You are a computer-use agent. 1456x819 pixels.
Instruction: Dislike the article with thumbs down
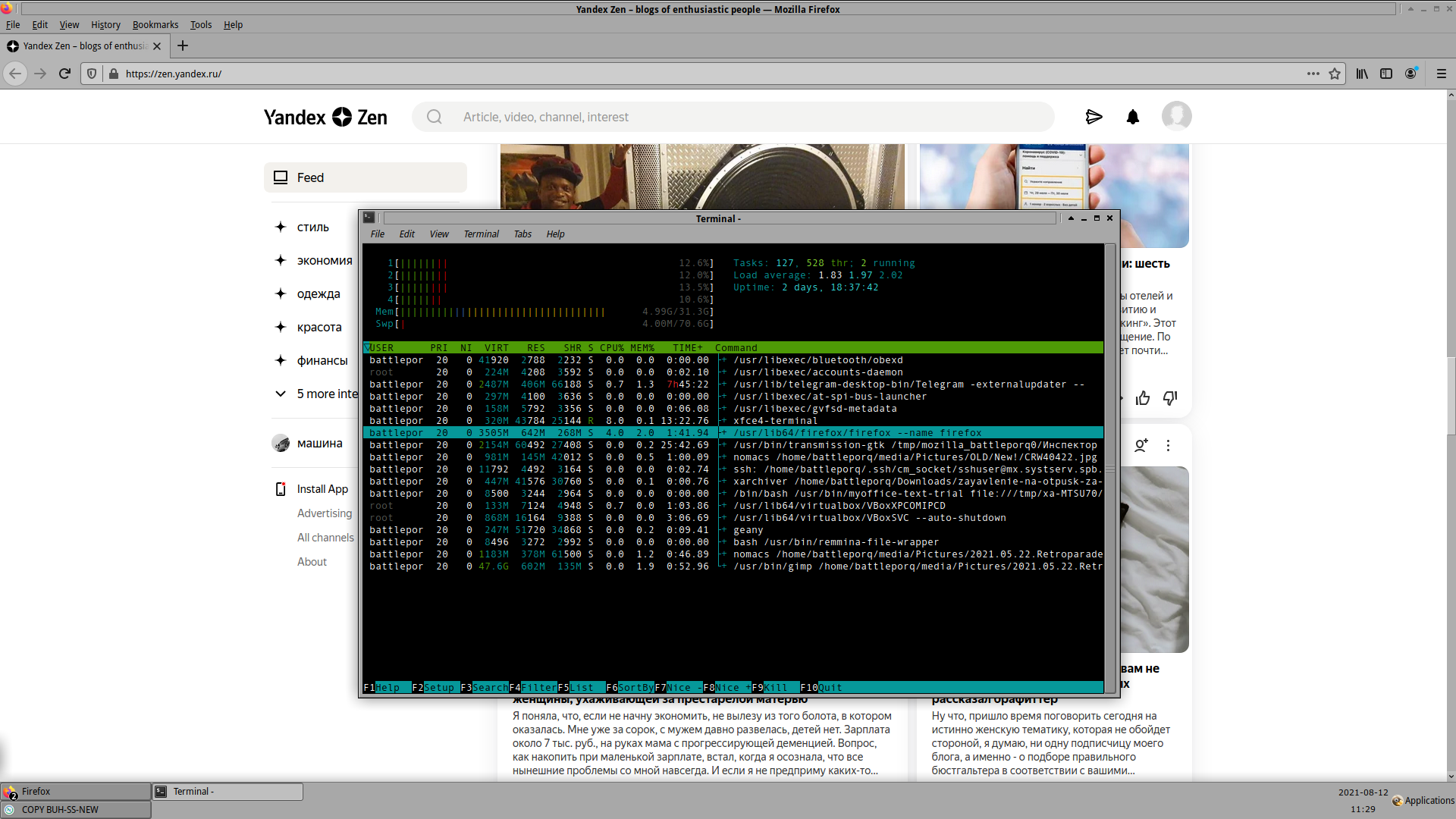click(1170, 398)
